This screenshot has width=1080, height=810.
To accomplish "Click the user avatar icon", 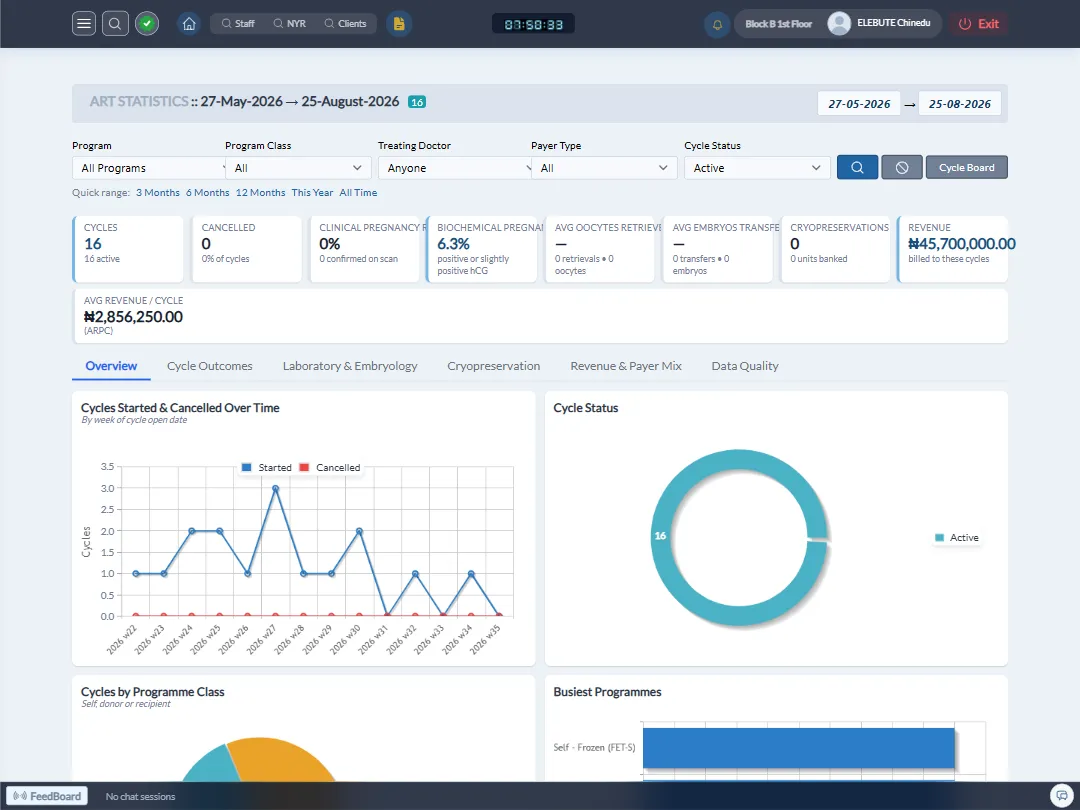I will pyautogui.click(x=839, y=23).
